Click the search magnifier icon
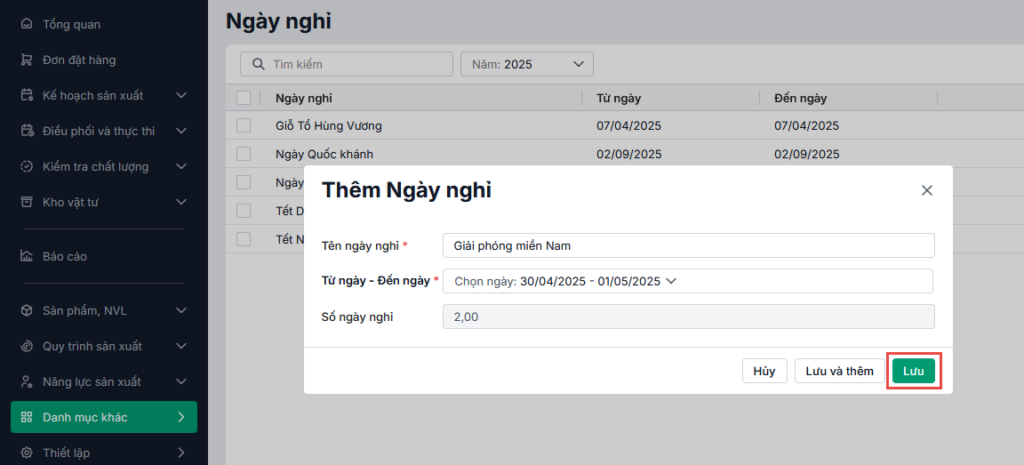 point(258,64)
